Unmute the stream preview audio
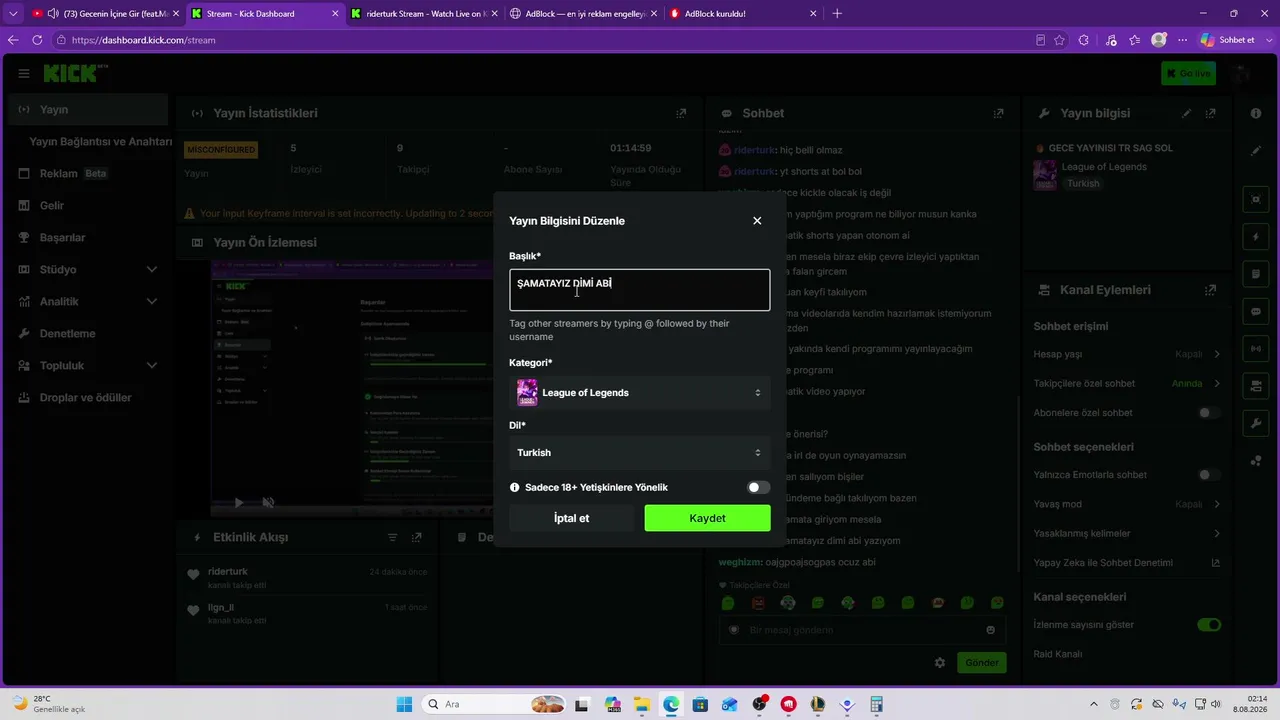 pyautogui.click(x=268, y=502)
